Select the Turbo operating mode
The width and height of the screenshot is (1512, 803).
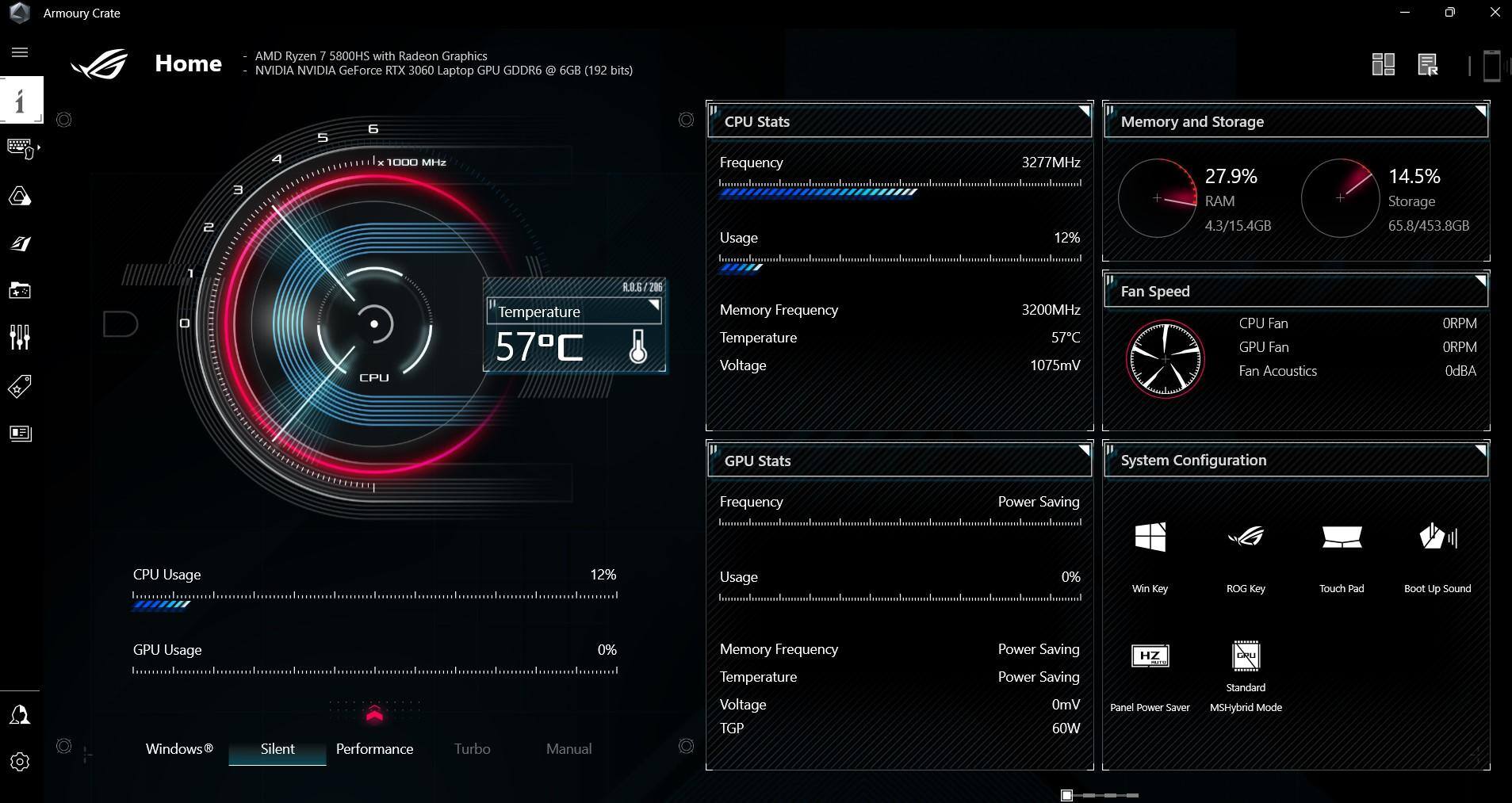pos(472,748)
